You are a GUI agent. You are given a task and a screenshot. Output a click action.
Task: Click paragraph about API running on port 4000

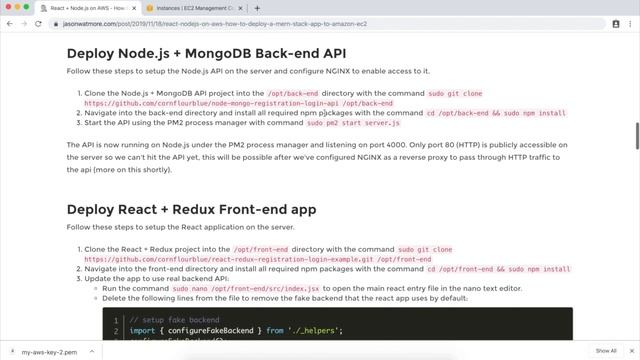(x=317, y=157)
